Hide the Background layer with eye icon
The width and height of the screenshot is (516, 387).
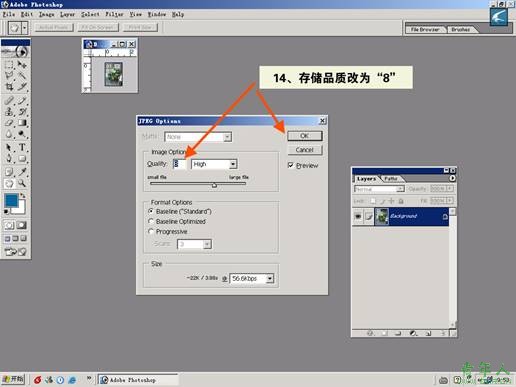pos(358,216)
